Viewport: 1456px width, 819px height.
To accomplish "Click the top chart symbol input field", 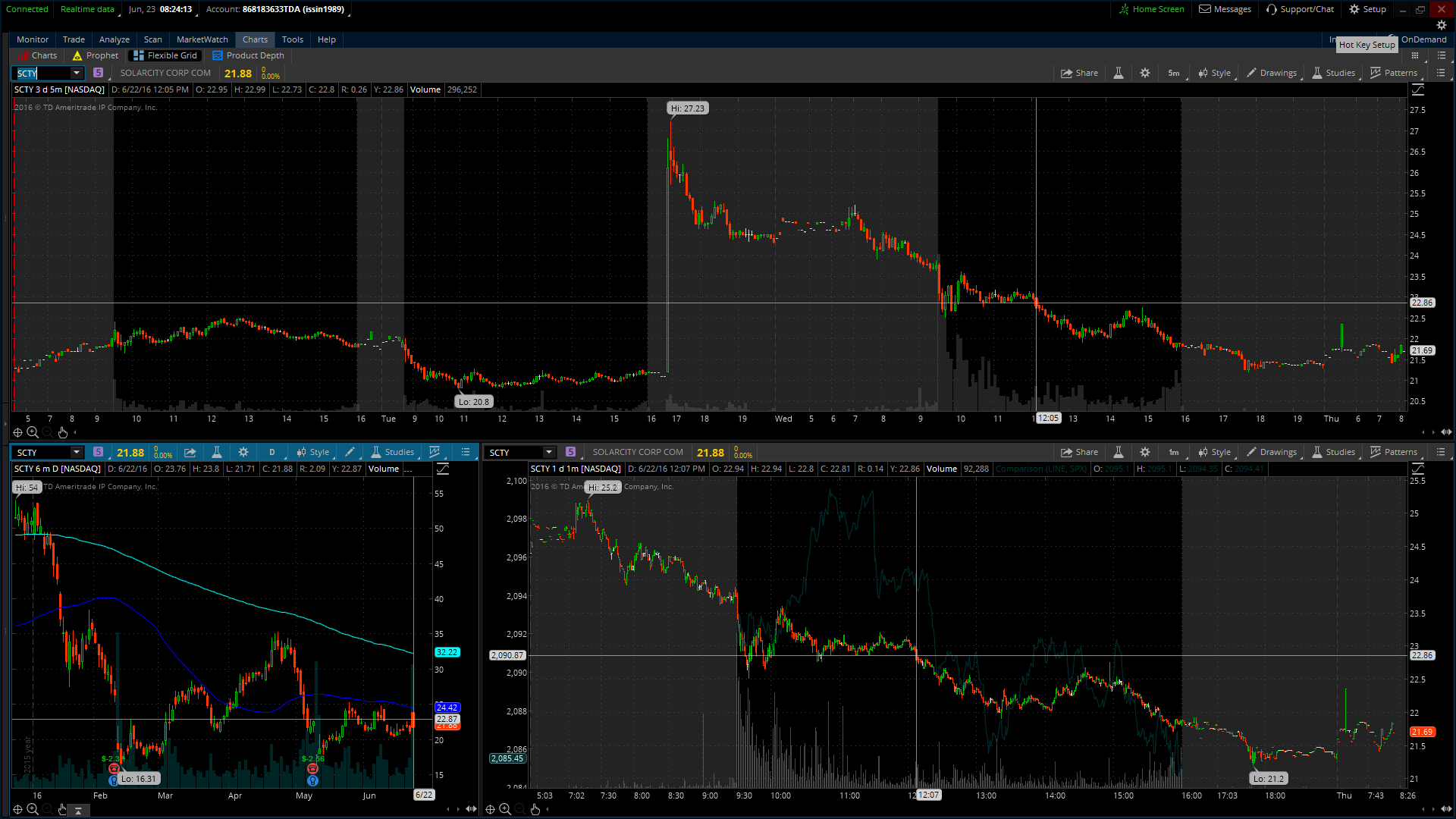I will 43,73.
